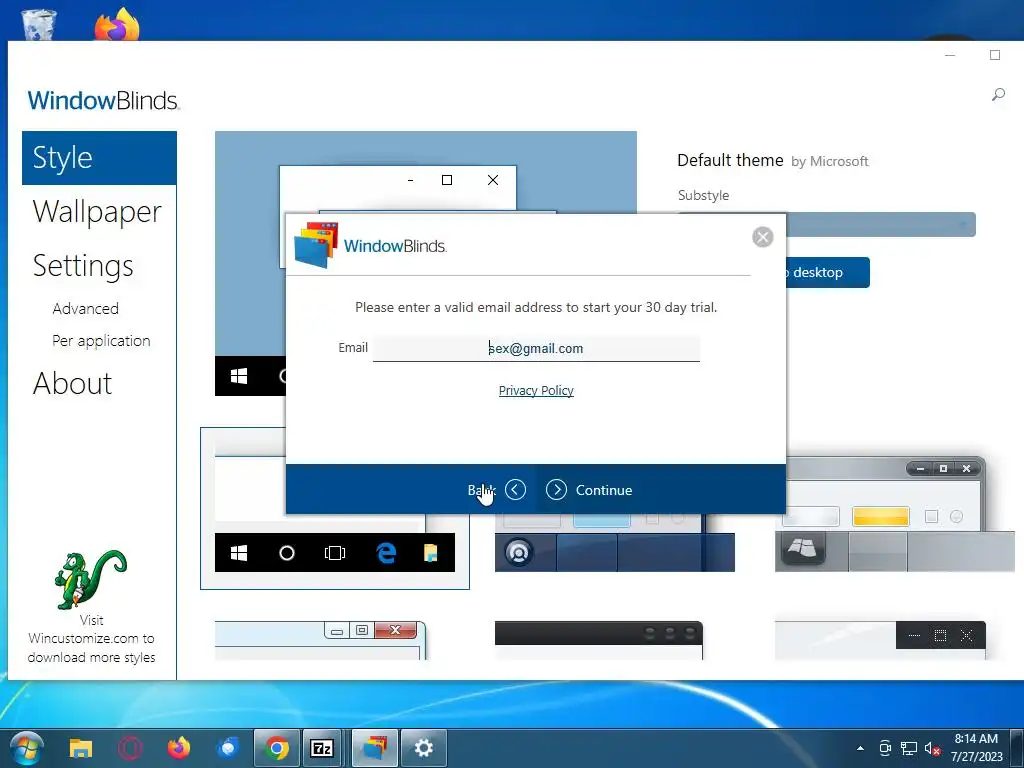Click the search magnifier icon
The image size is (1024, 768).
click(x=998, y=95)
